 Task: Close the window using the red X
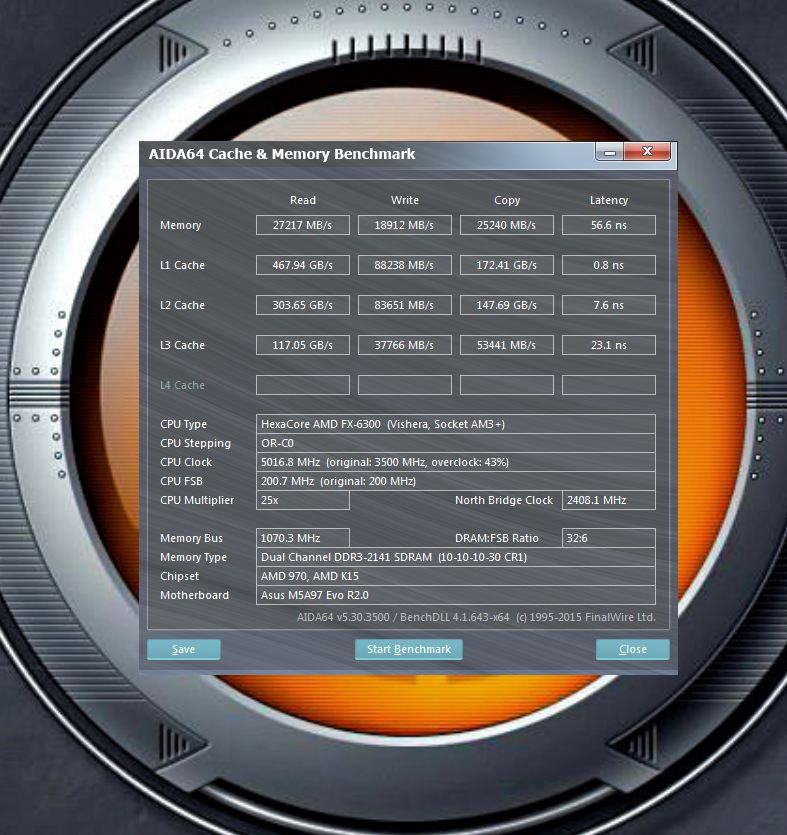647,151
